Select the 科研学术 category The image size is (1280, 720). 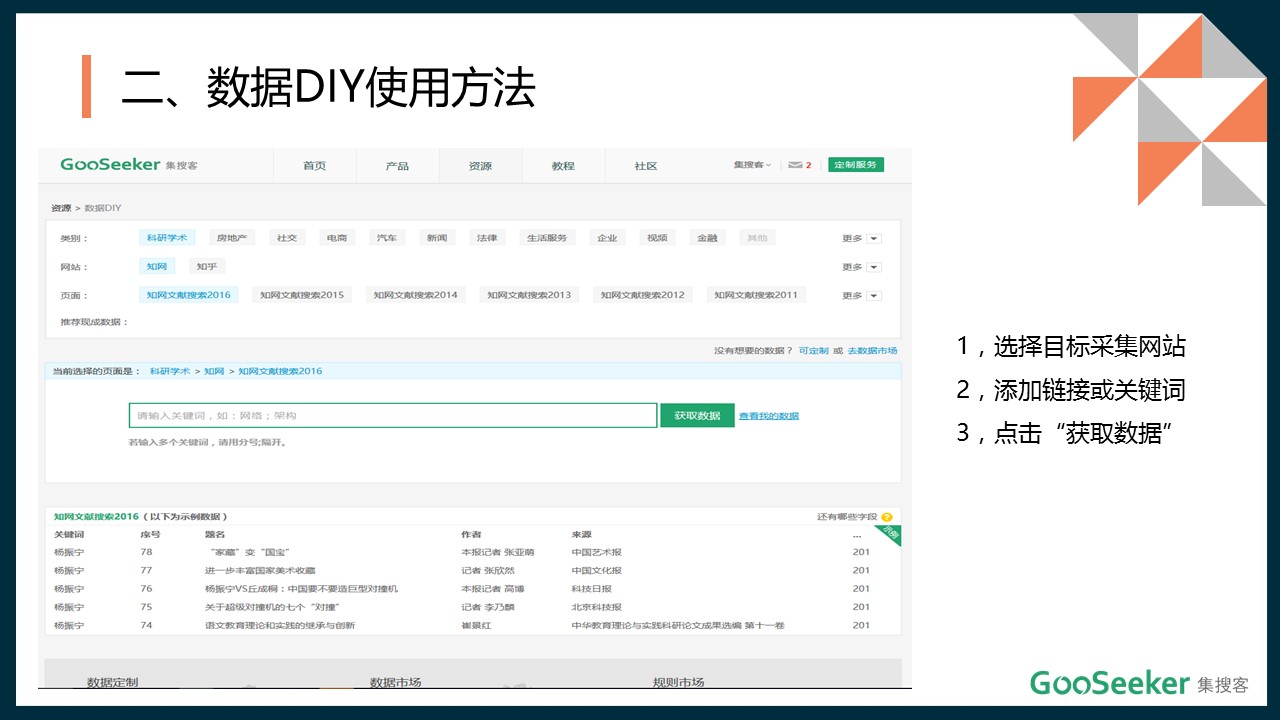(168, 238)
